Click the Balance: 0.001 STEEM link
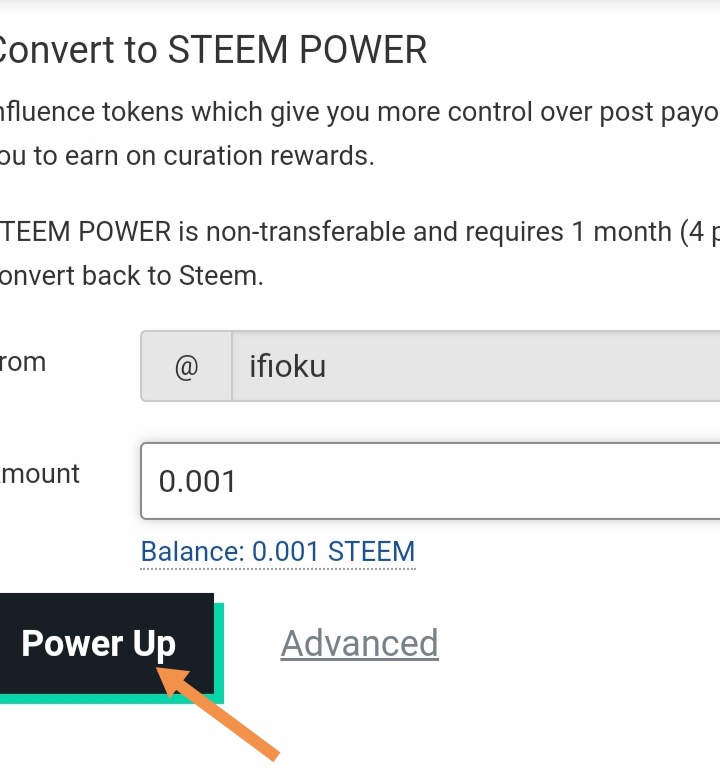The height and width of the screenshot is (775, 720). (277, 552)
